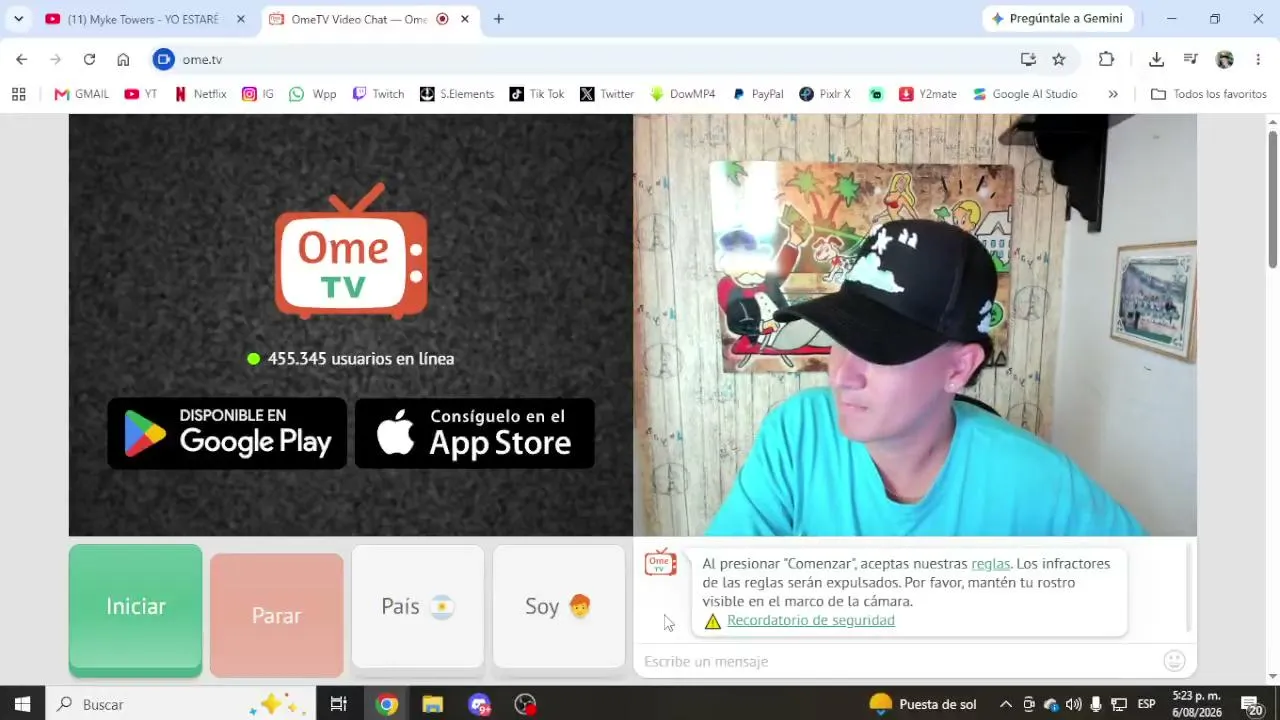This screenshot has width=1280, height=720.
Task: Close the Myke Towers YouTube tab
Action: click(240, 19)
